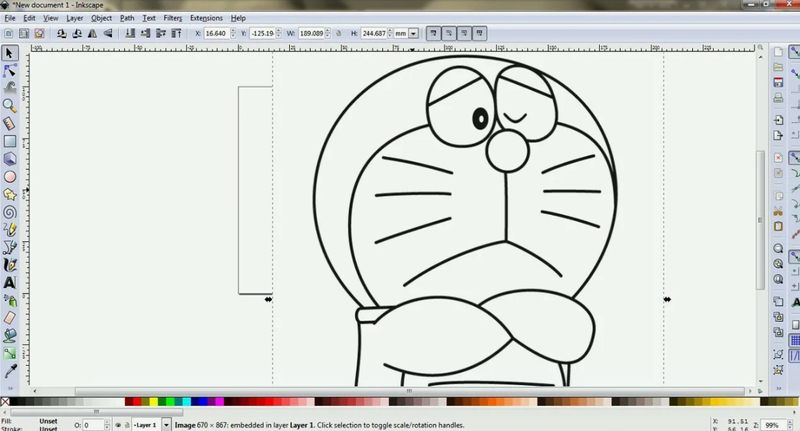Click Rotate 90 degrees clockwise icon
Image resolution: width=800 pixels, height=431 pixels.
tap(77, 34)
